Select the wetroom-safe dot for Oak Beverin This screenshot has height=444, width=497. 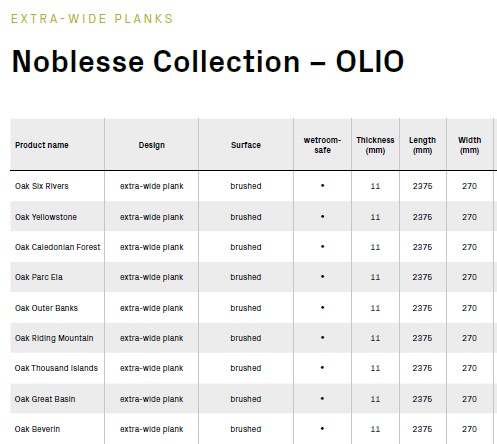pyautogui.click(x=322, y=429)
